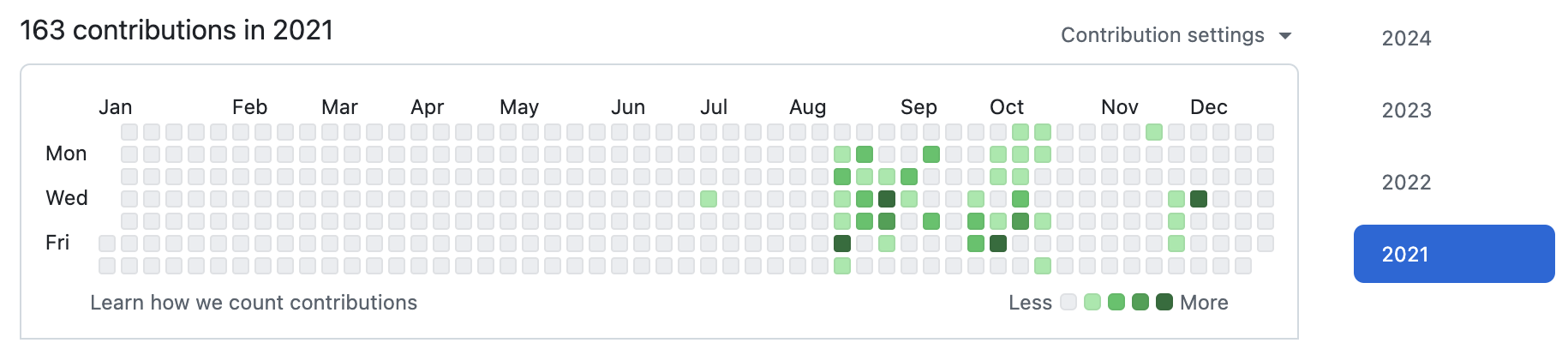Image resolution: width=1568 pixels, height=355 pixels.
Task: Click the light green Wednesday cell in July
Action: [x=709, y=199]
